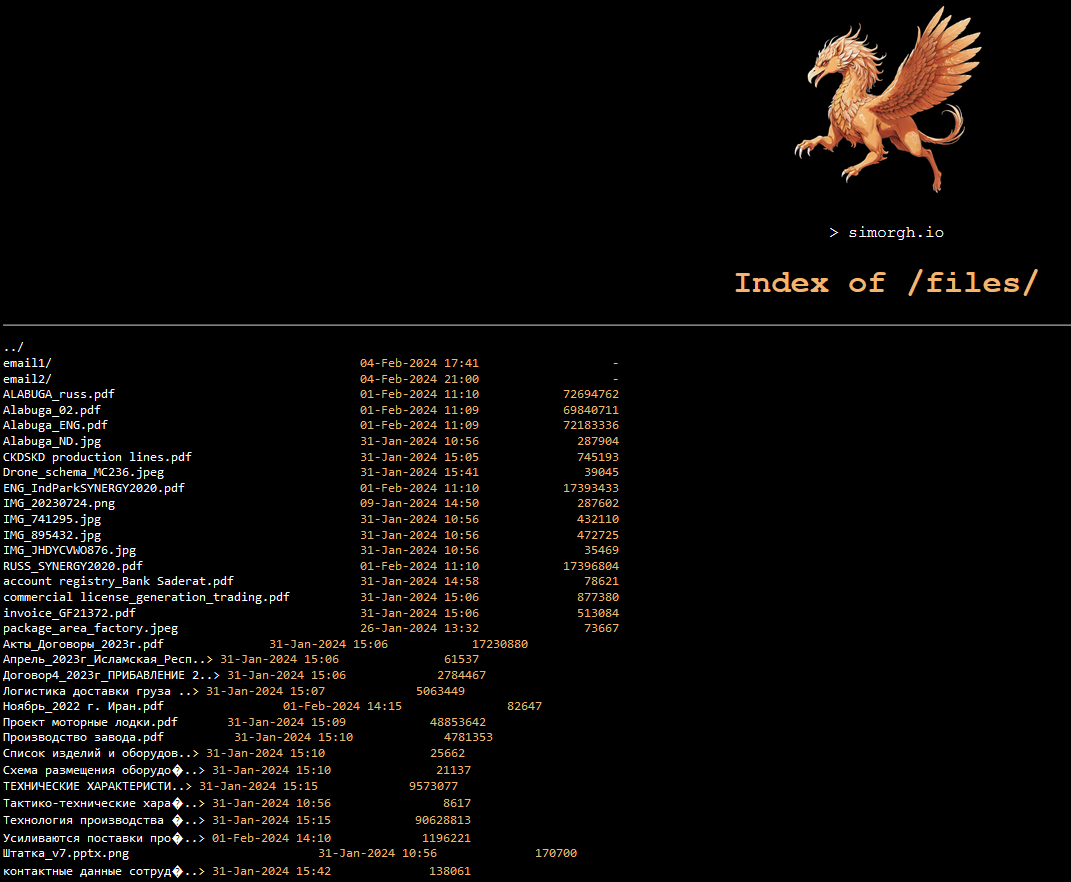Open Договор4_2023г_ПРИБАВЛЕНИЕ file
1071x882 pixels.
tap(111, 675)
